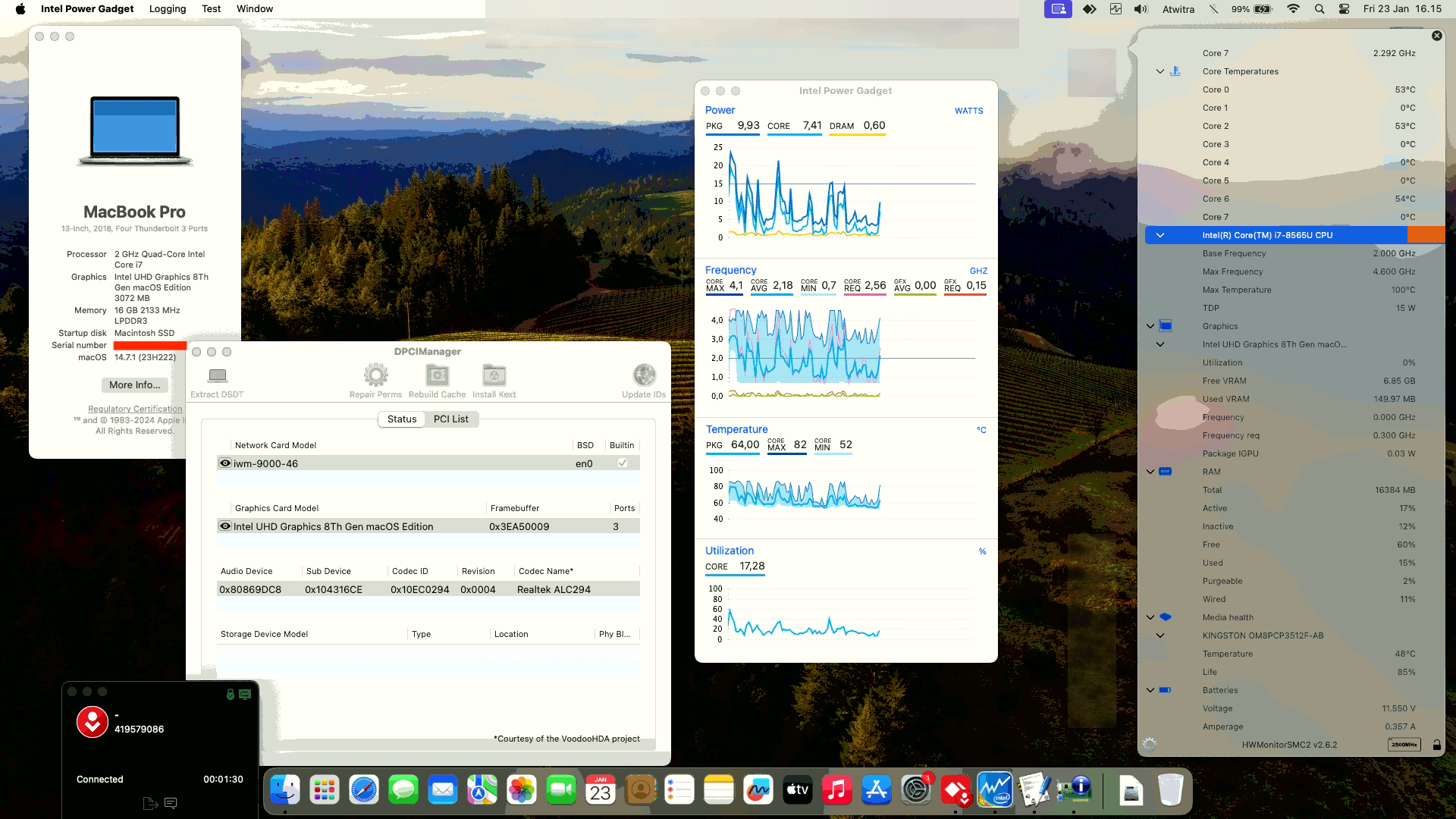
Task: Toggle the Builtin checkbox for en0
Action: [623, 463]
